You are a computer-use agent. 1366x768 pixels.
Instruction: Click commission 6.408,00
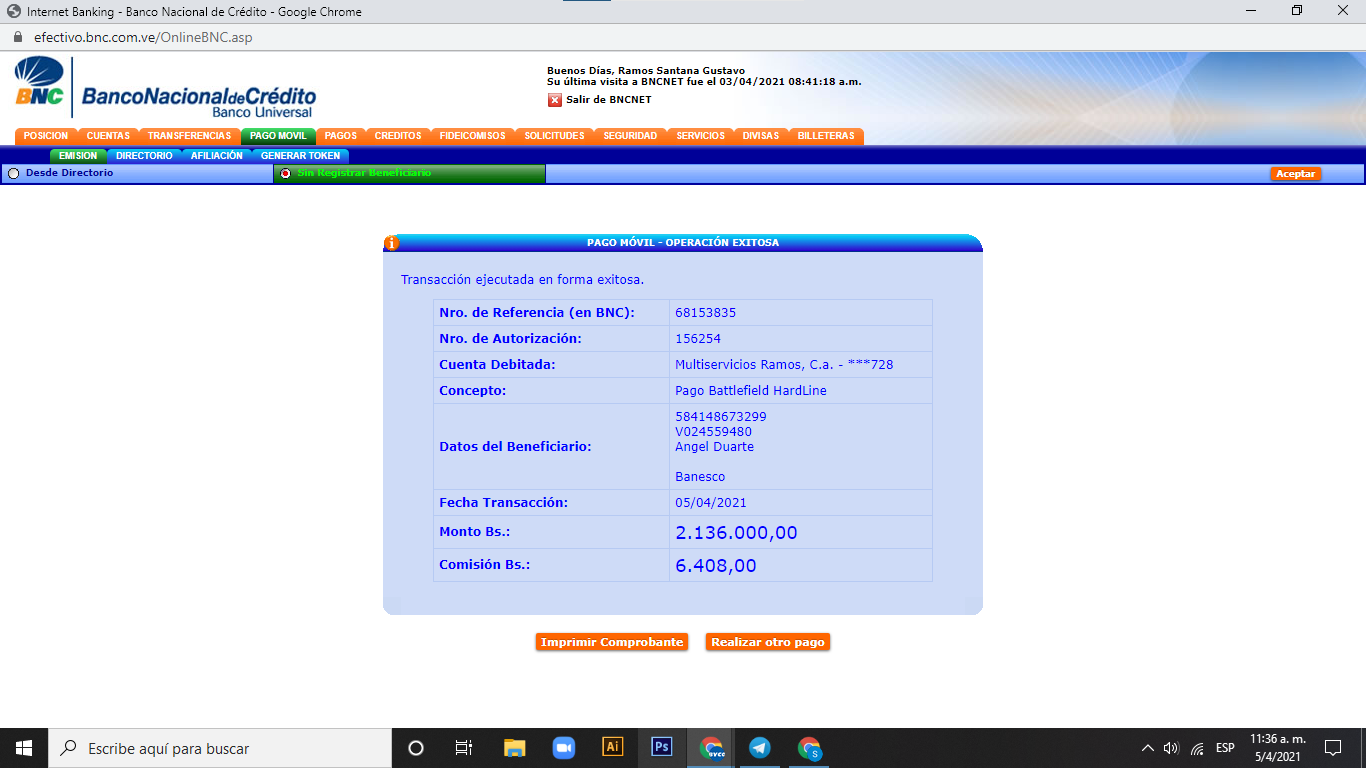(716, 566)
